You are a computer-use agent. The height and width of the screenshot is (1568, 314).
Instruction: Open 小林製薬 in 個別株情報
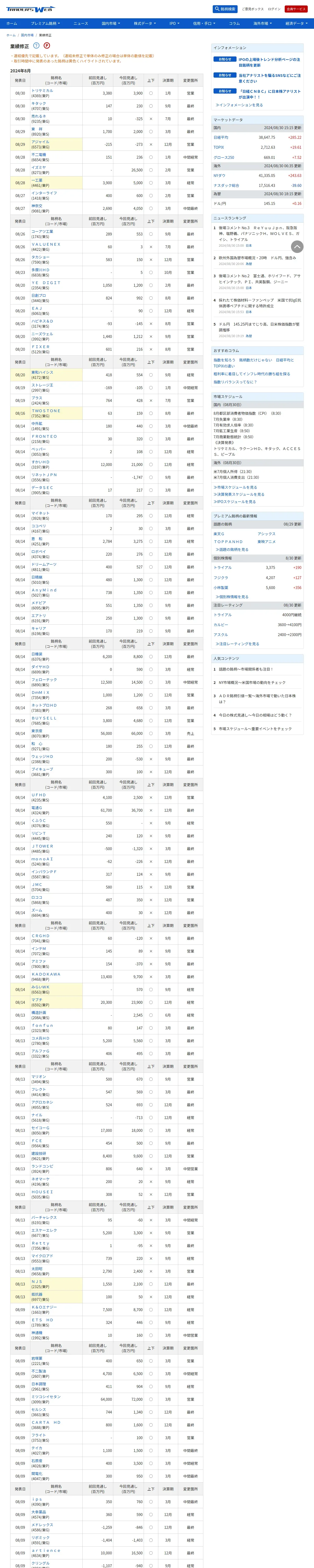tap(221, 587)
